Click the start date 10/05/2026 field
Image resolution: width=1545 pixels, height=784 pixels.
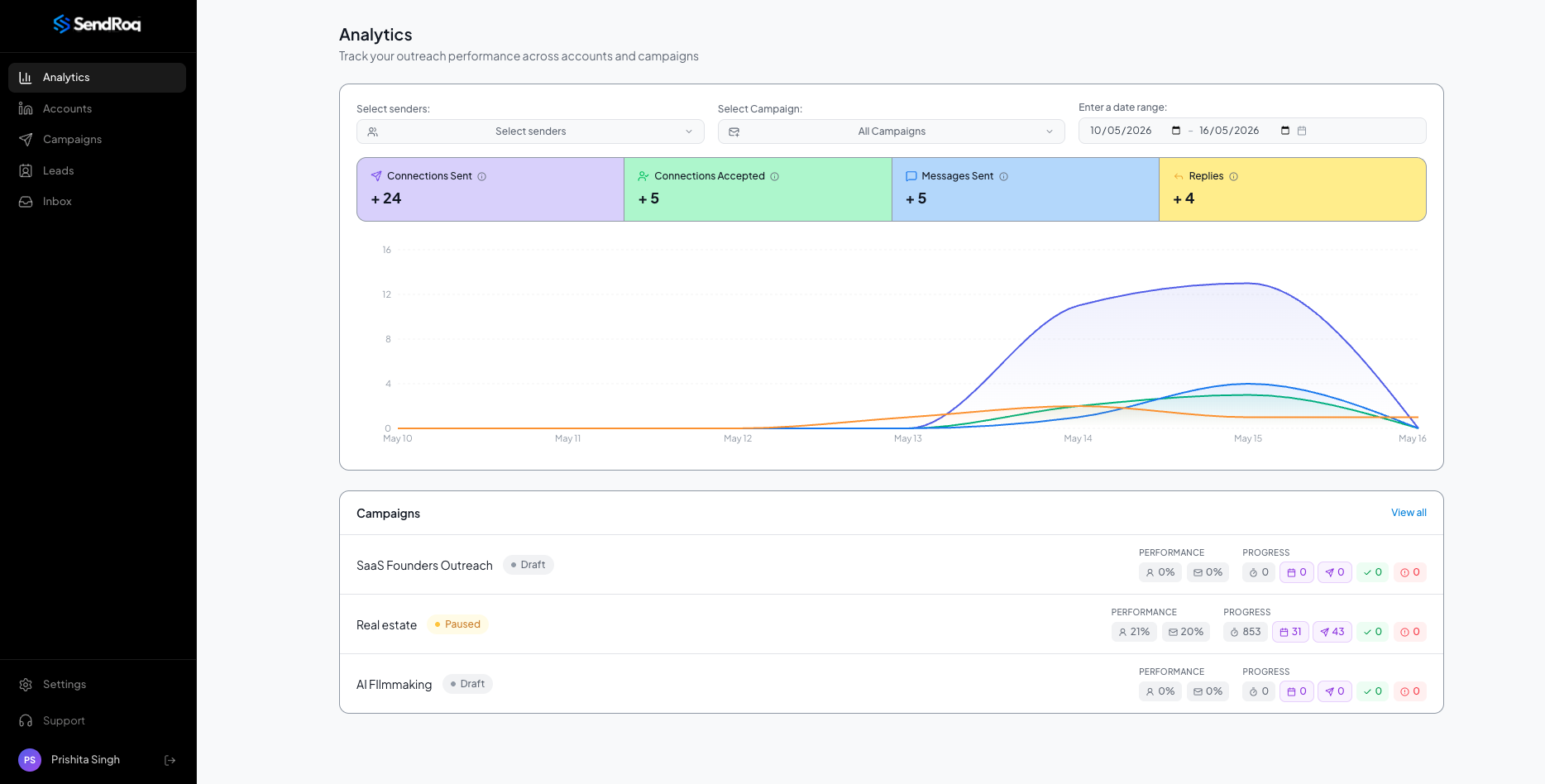pos(1121,131)
